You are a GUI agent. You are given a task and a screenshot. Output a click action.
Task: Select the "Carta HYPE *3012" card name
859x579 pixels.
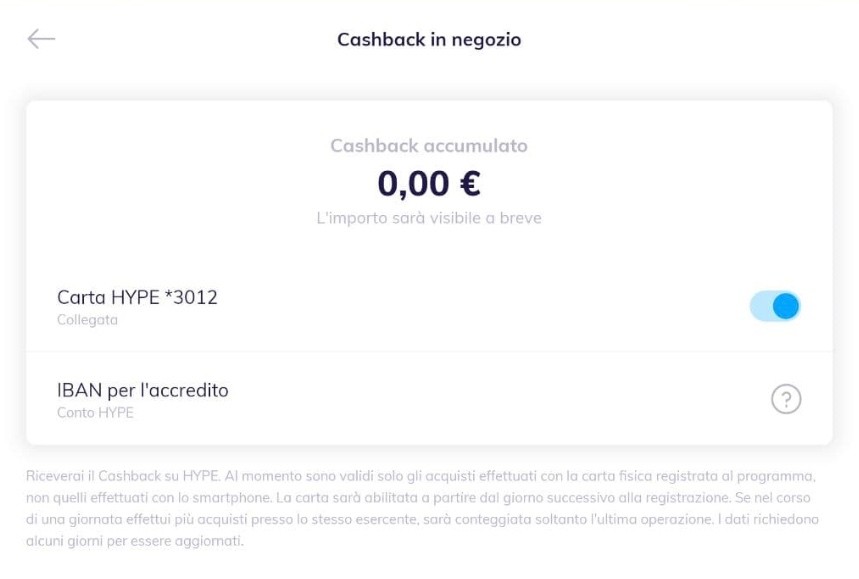[x=137, y=297]
